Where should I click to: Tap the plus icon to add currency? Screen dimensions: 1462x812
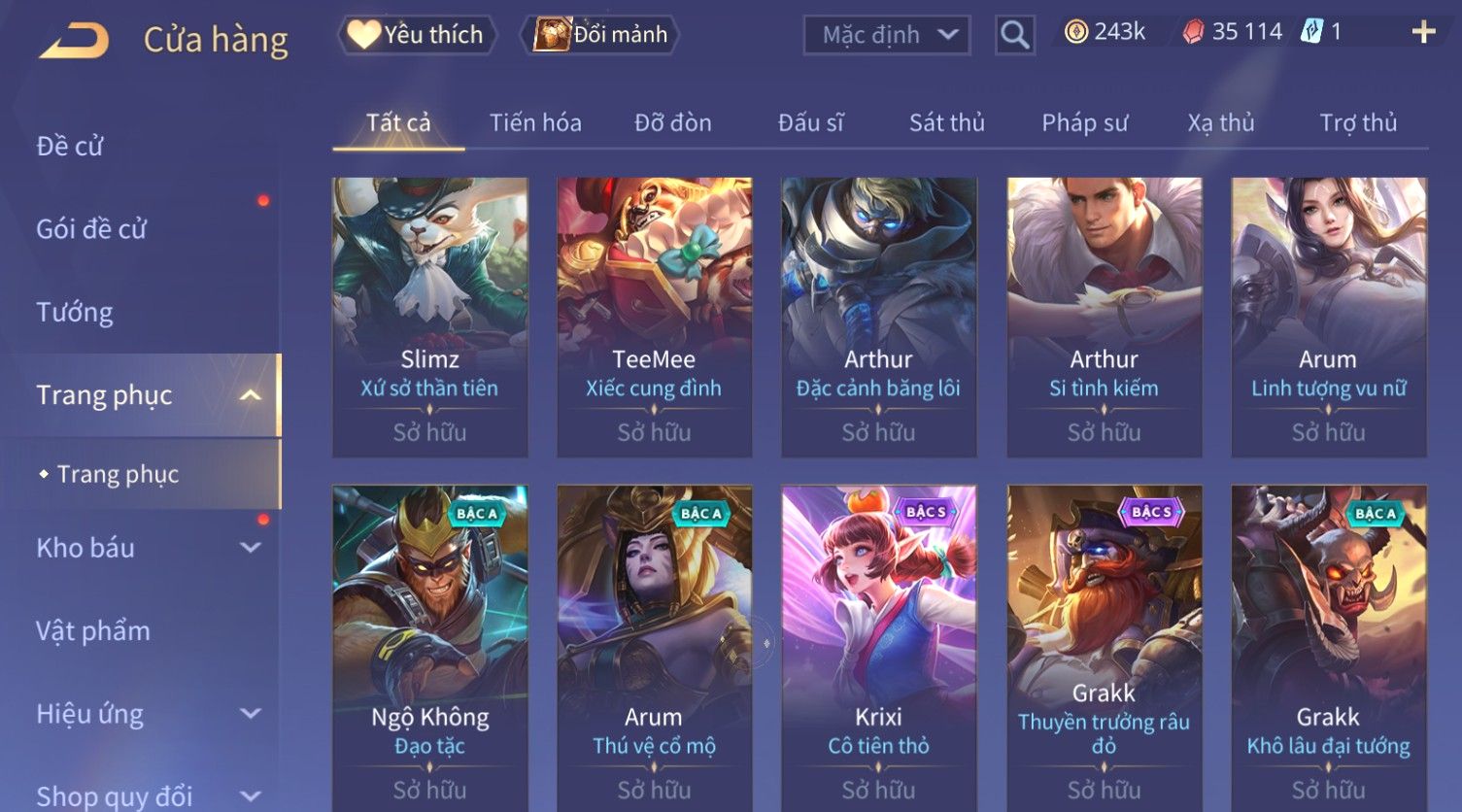(1423, 32)
